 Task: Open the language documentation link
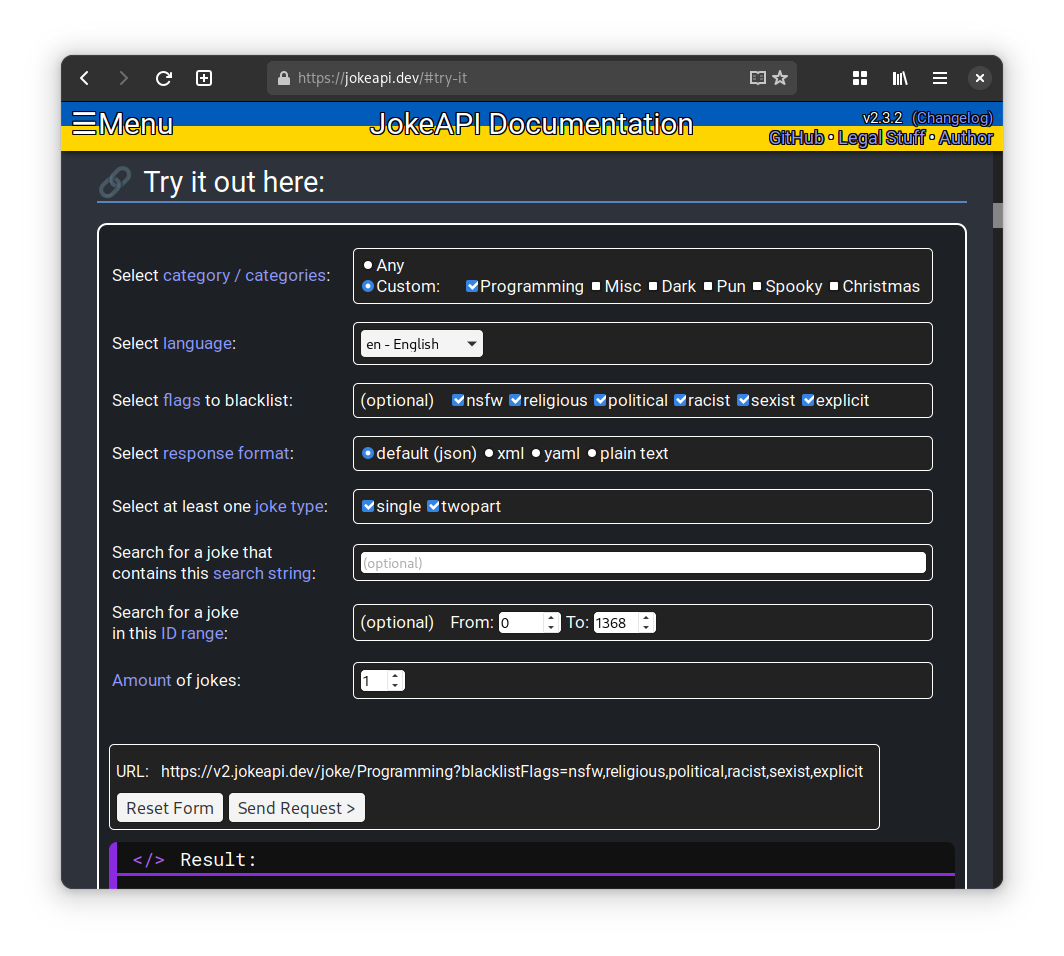197,343
